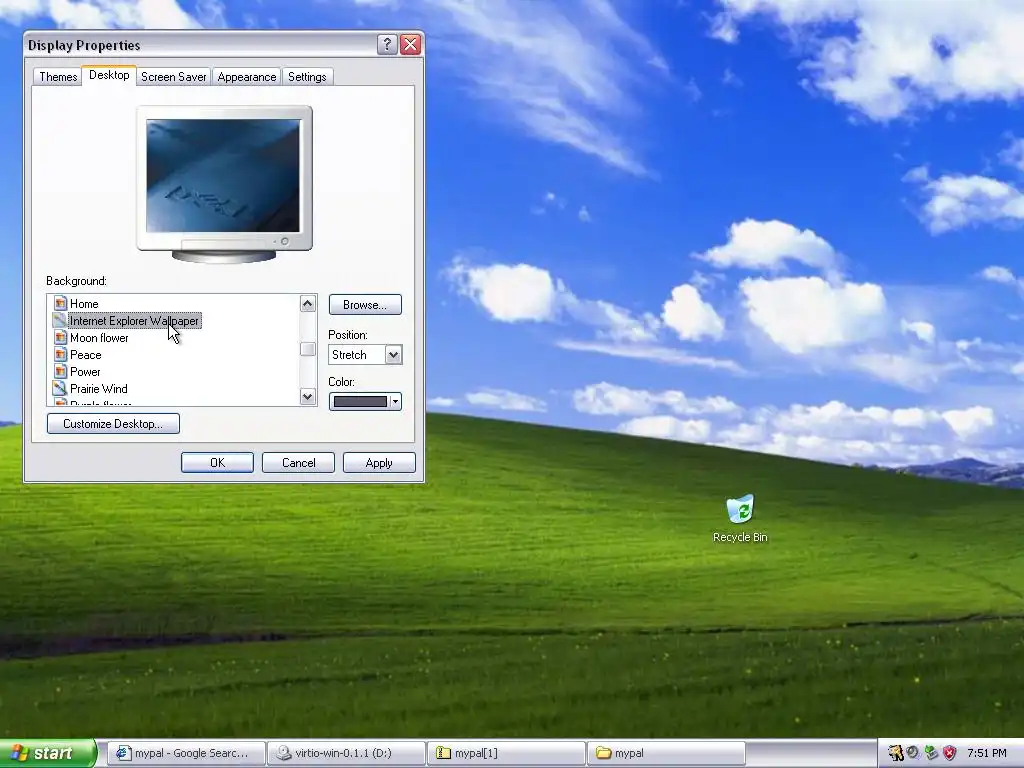1024x768 pixels.
Task: Select the 'Home' background entry
Action: (x=84, y=304)
